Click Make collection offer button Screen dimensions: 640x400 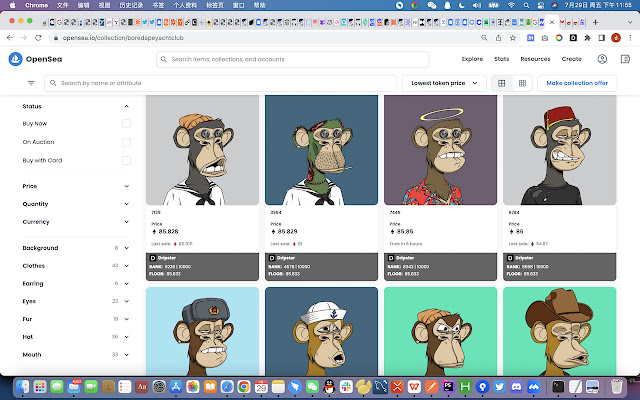pos(577,83)
